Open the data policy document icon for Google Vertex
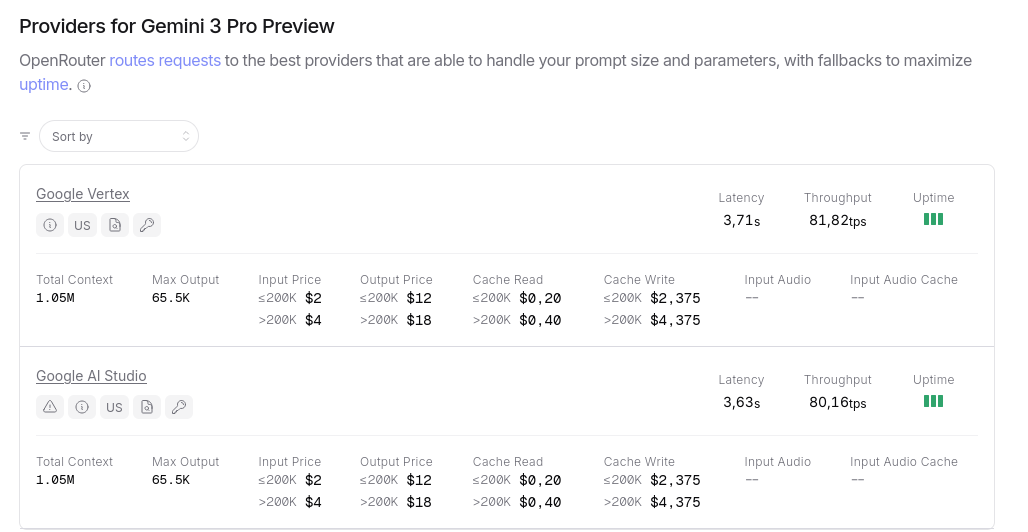Viewport: 1028px width, 532px height. click(x=115, y=225)
